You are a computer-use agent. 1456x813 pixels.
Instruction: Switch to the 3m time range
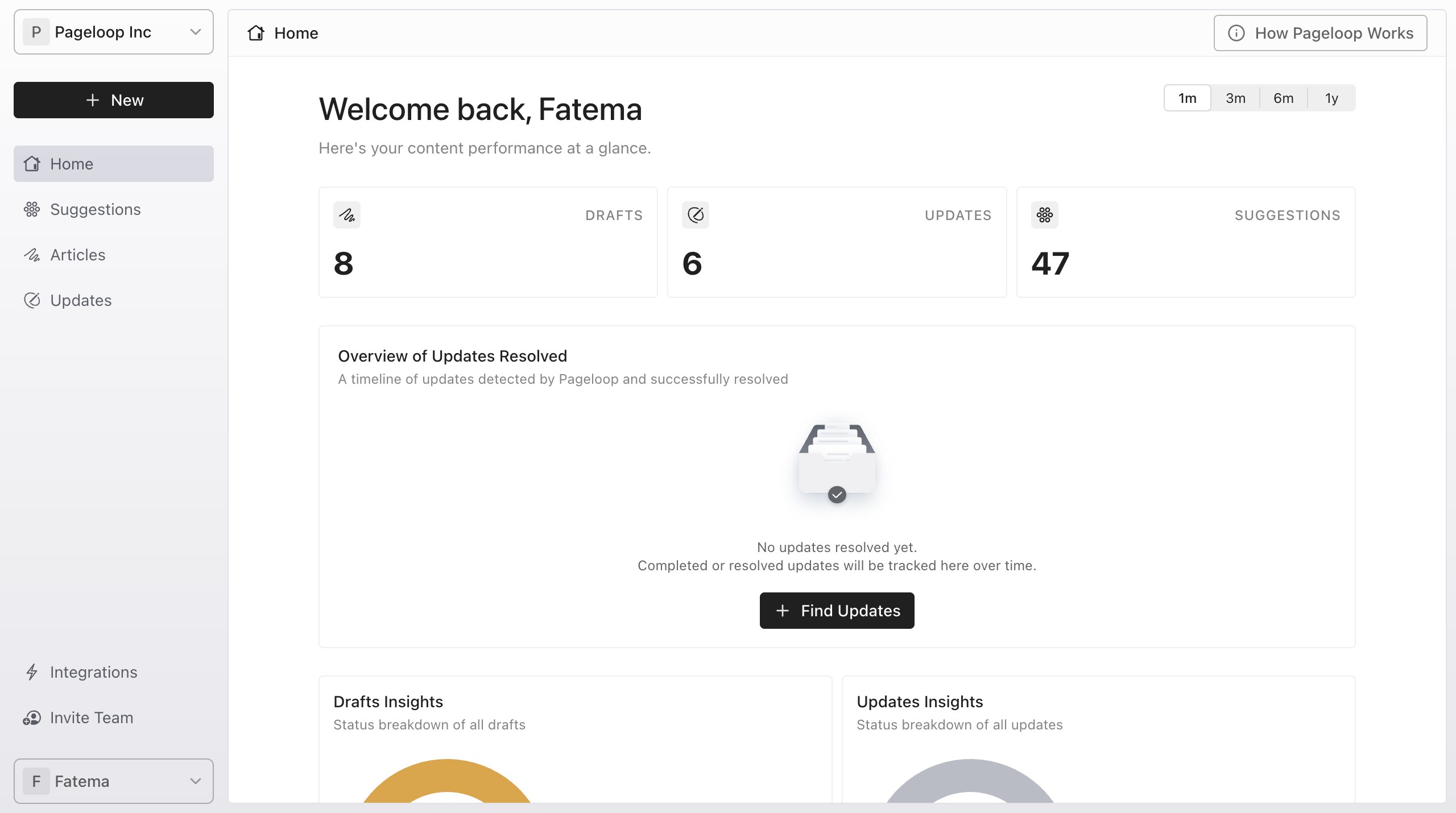[1235, 98]
